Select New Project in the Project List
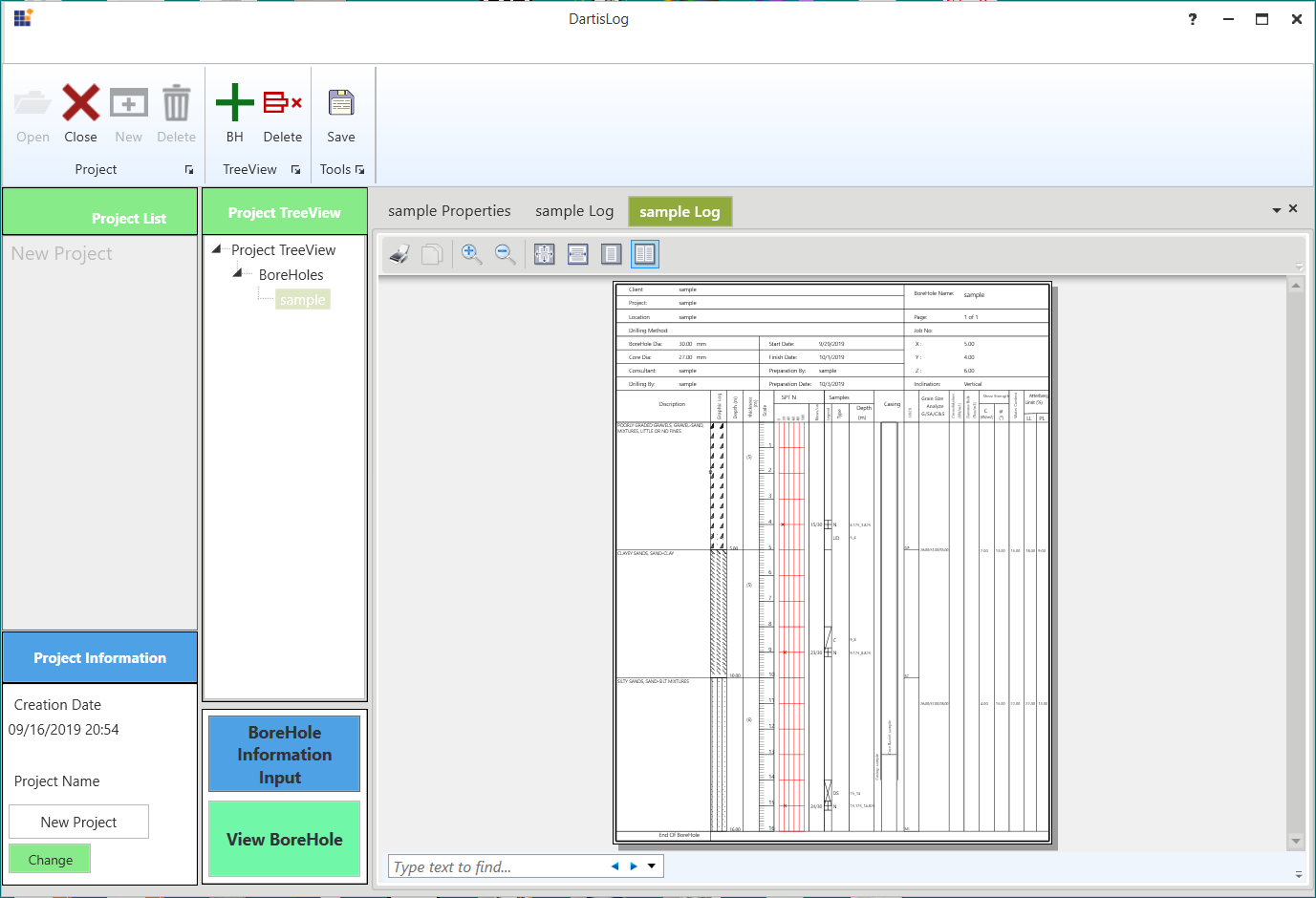1316x898 pixels. pos(62,253)
